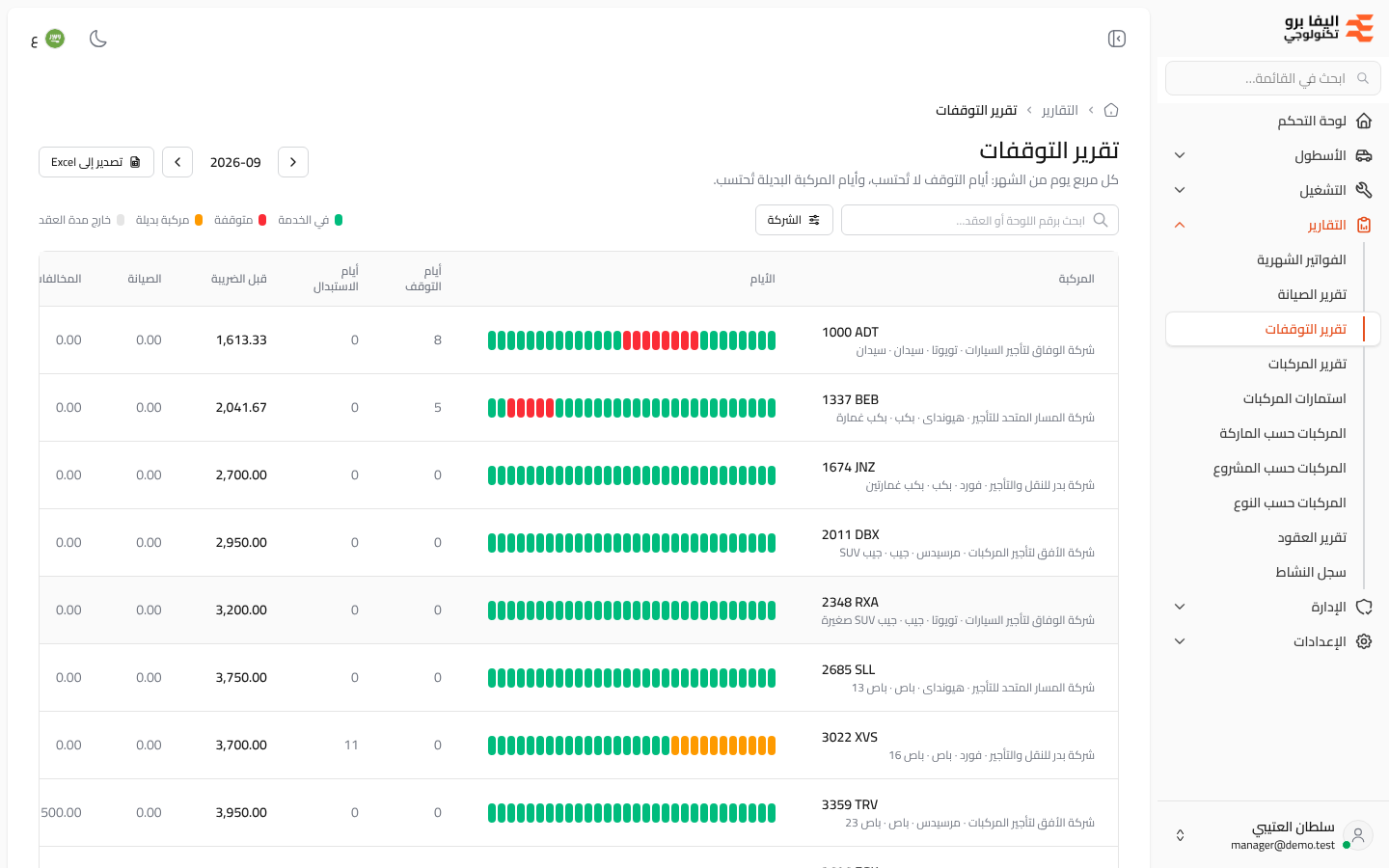Click the user avatar of سلطان العتيبي
Screen dimensions: 1389x868
1358,835
